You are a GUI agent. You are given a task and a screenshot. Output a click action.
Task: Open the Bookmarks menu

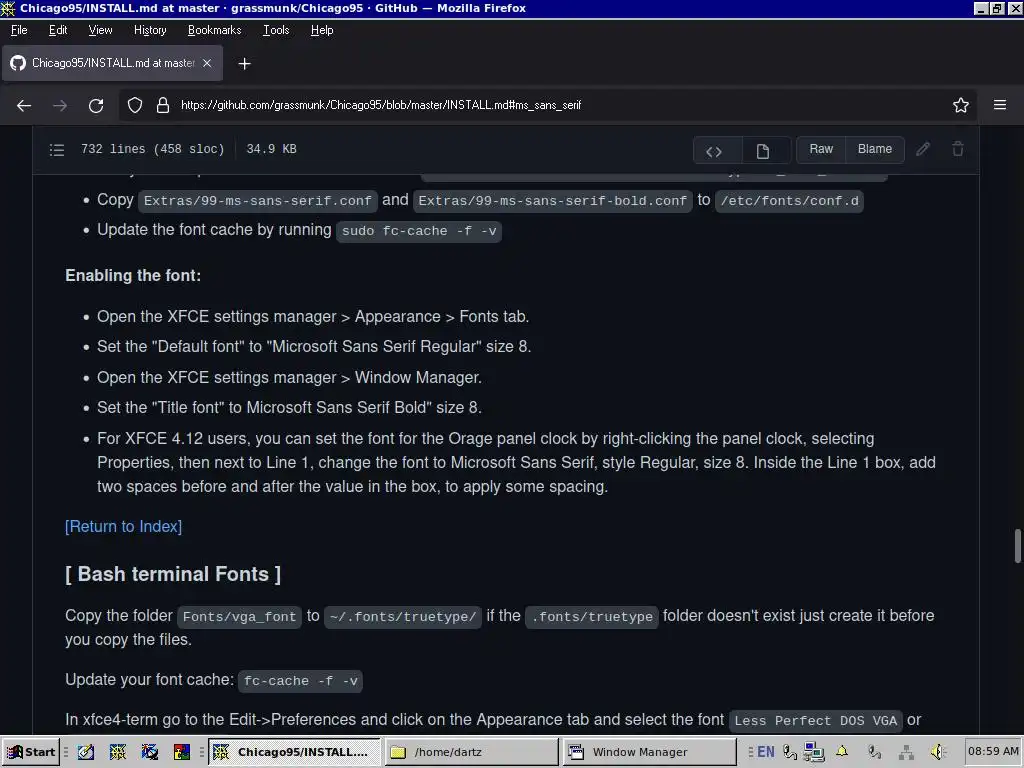tap(214, 30)
